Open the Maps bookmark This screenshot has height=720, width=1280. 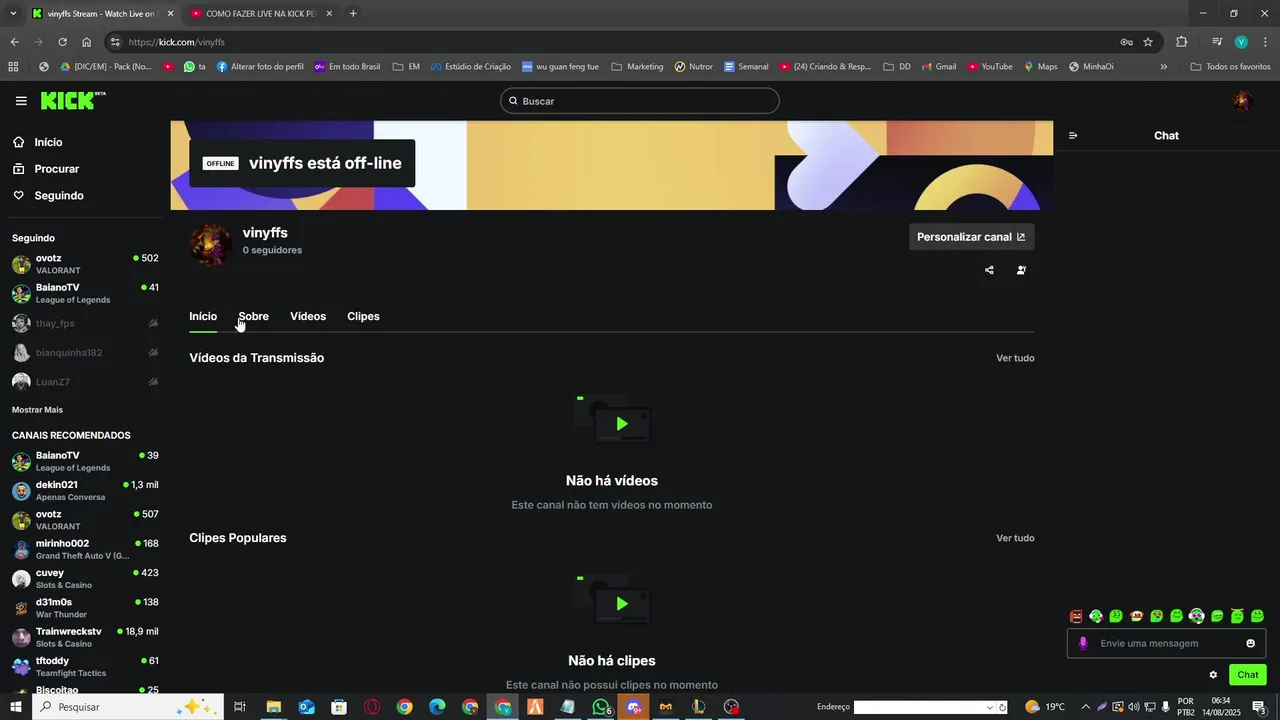point(1040,67)
